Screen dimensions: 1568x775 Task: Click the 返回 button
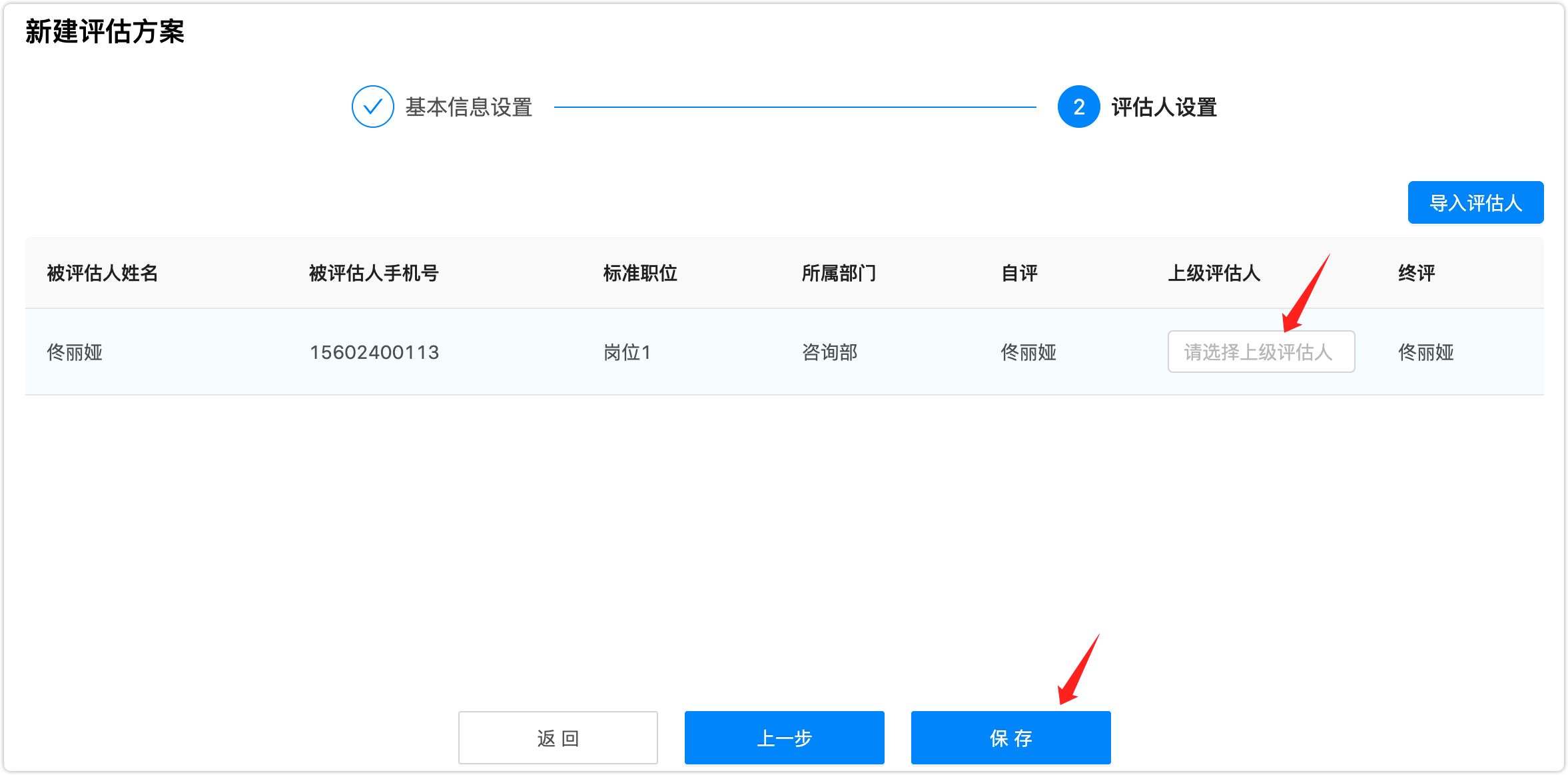[x=558, y=738]
